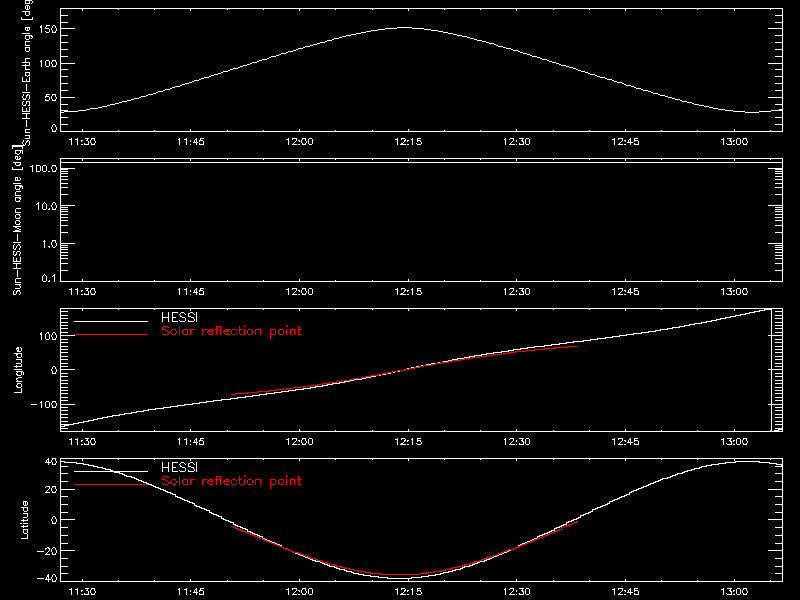Click 11:30 label under Latitude plot
The height and width of the screenshot is (600, 800).
[82, 592]
